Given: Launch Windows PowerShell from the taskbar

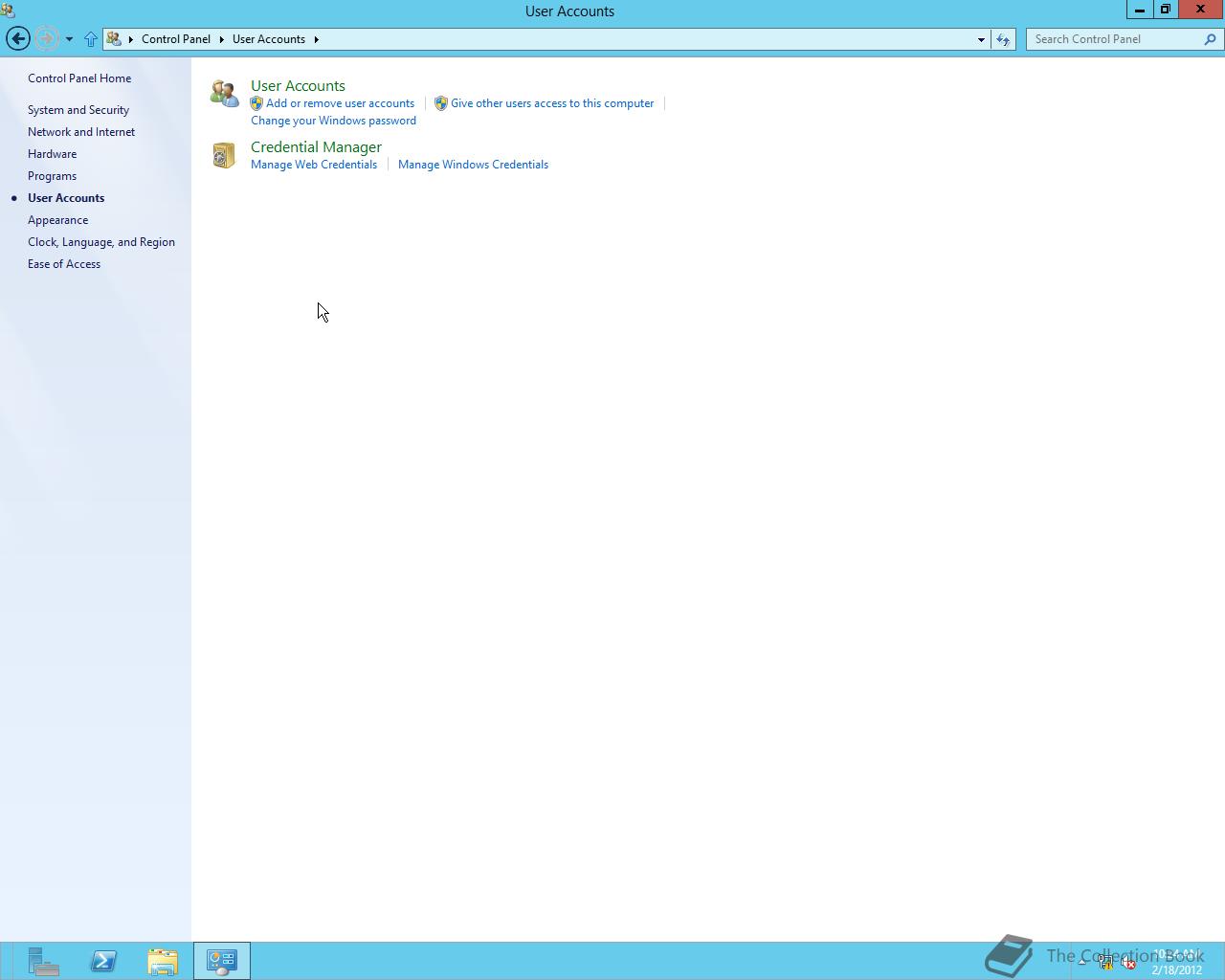Looking at the screenshot, I should click(x=103, y=961).
